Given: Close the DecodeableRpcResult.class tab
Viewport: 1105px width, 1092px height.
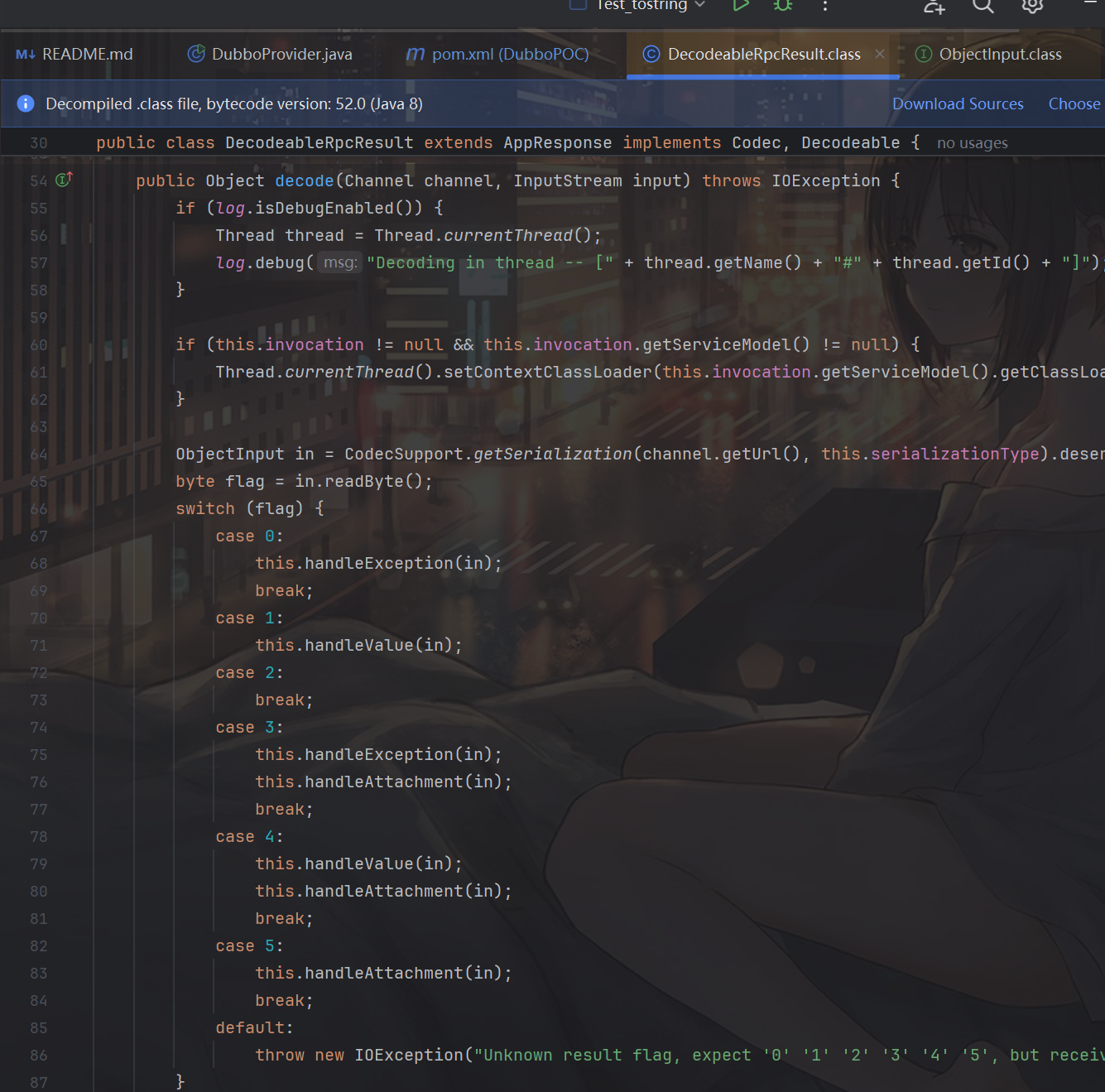Looking at the screenshot, I should (x=880, y=54).
